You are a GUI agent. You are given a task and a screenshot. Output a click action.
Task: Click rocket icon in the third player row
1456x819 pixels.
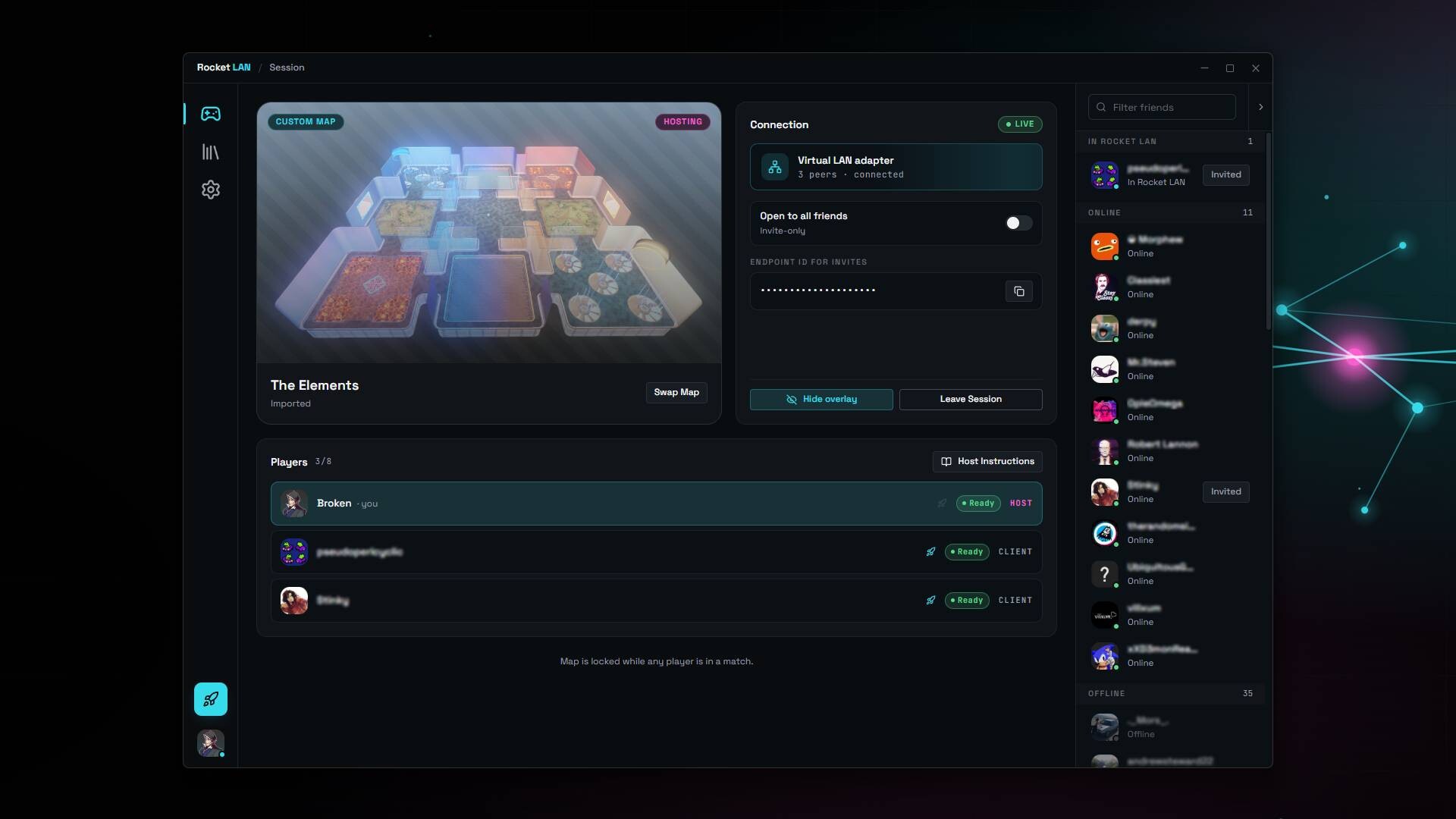tap(930, 601)
